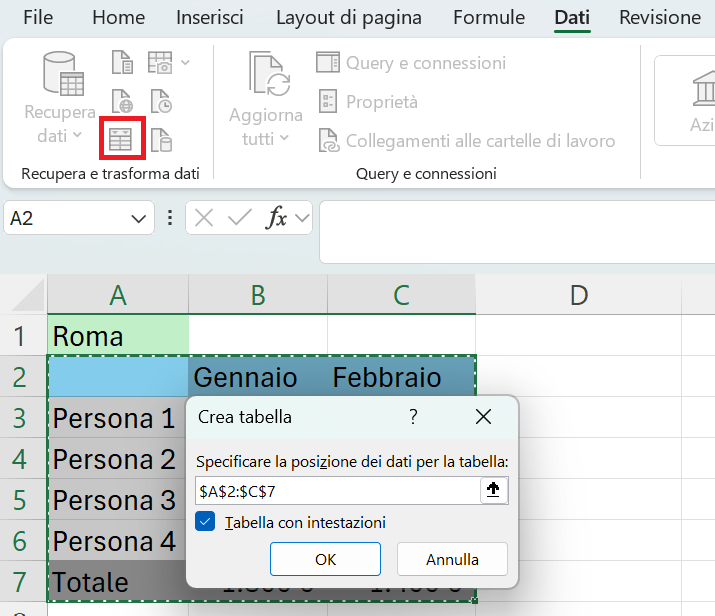
Task: Select row 5 header
Action: click(x=19, y=500)
